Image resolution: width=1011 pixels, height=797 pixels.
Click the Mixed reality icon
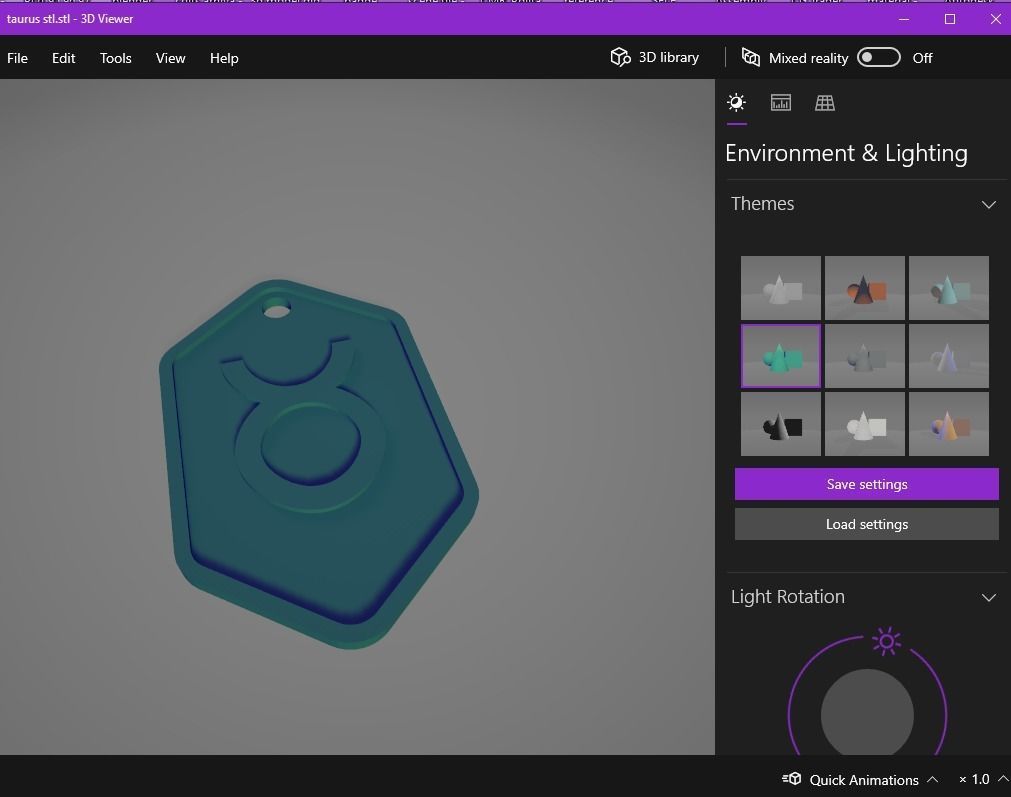pos(751,57)
